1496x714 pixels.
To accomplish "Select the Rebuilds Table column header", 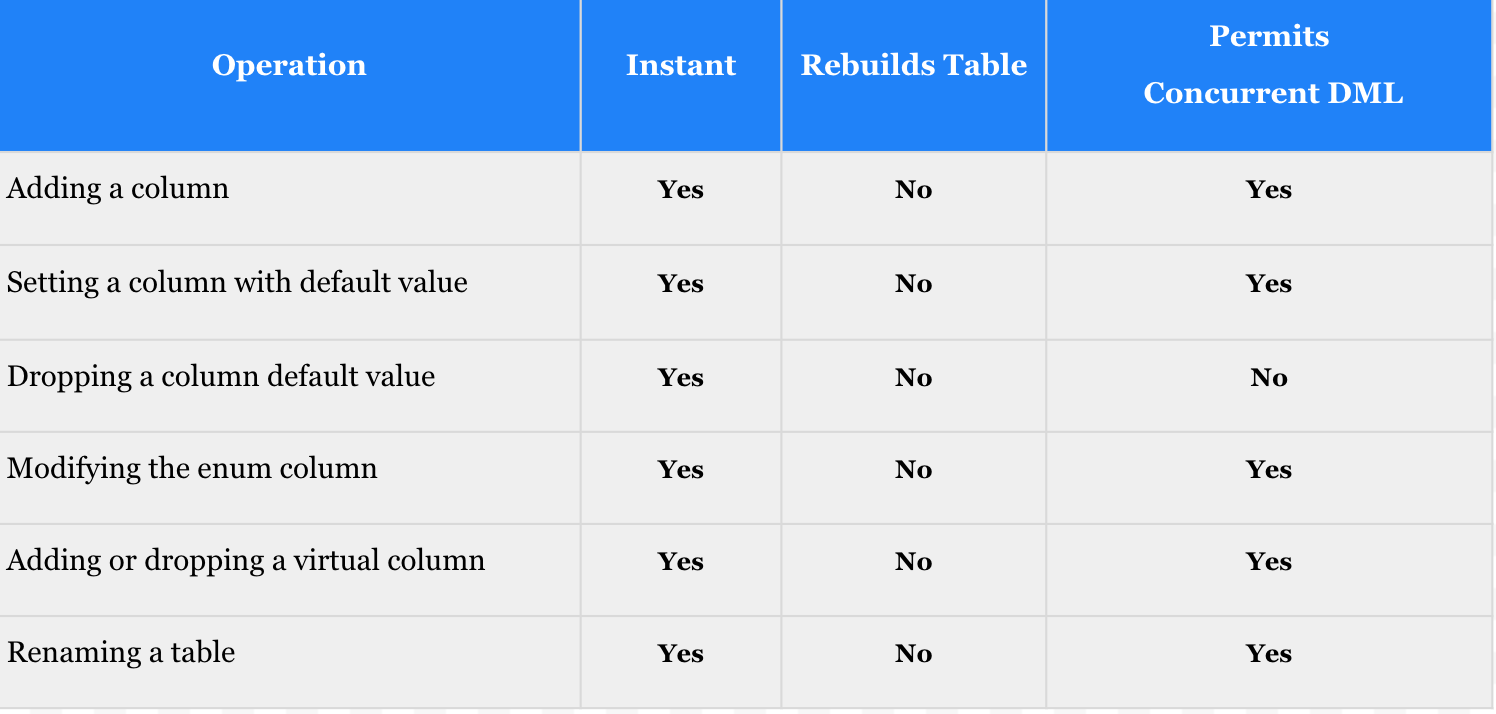I will pyautogui.click(x=914, y=66).
